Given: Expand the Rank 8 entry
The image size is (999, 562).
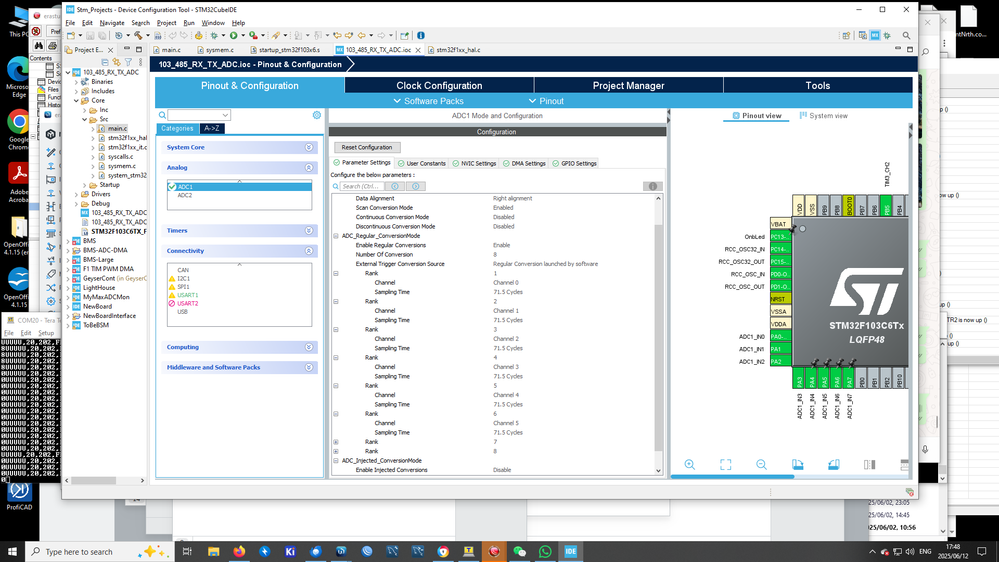Looking at the screenshot, I should pyautogui.click(x=336, y=451).
